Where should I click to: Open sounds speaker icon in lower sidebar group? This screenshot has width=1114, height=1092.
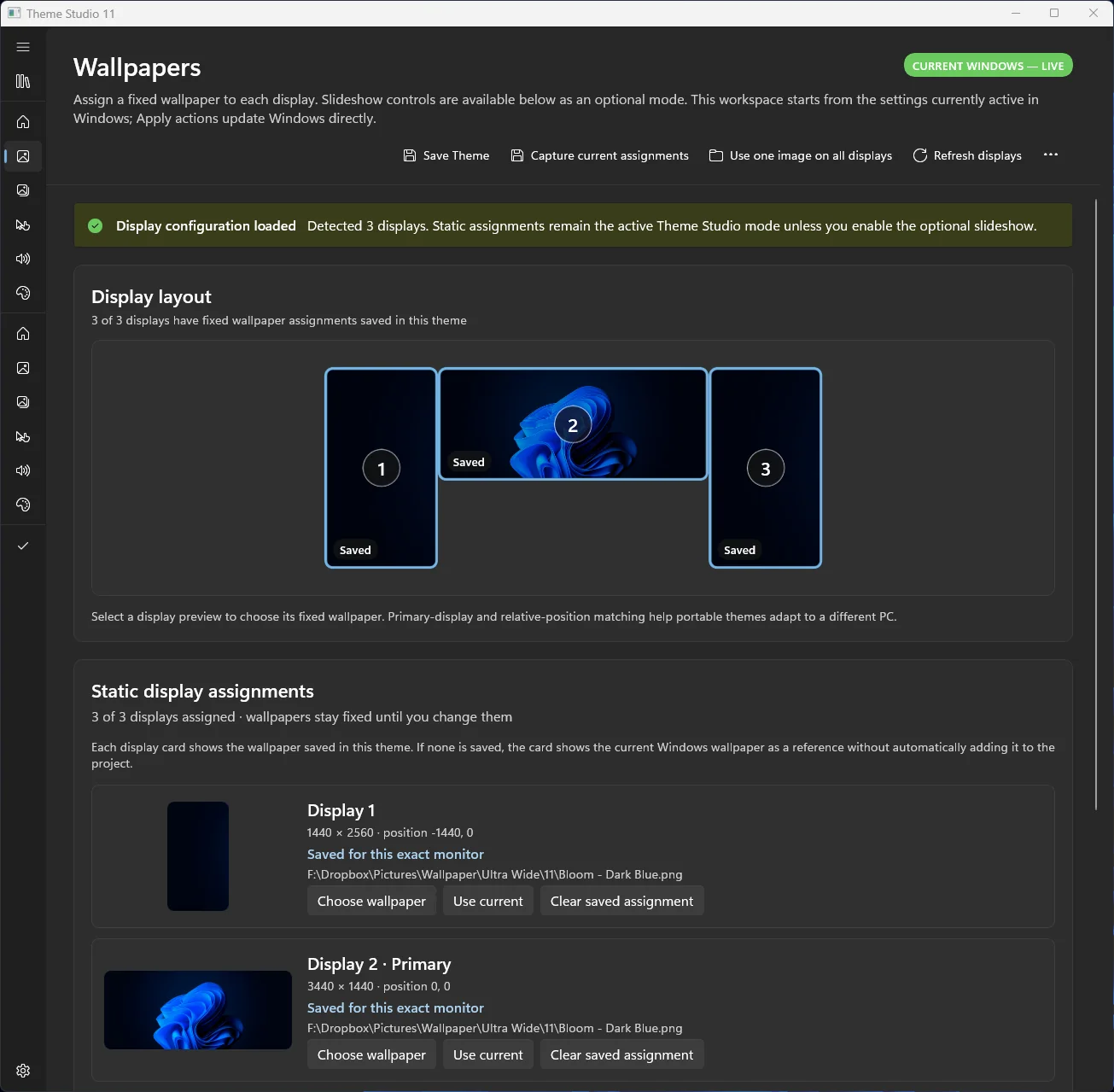pos(23,470)
